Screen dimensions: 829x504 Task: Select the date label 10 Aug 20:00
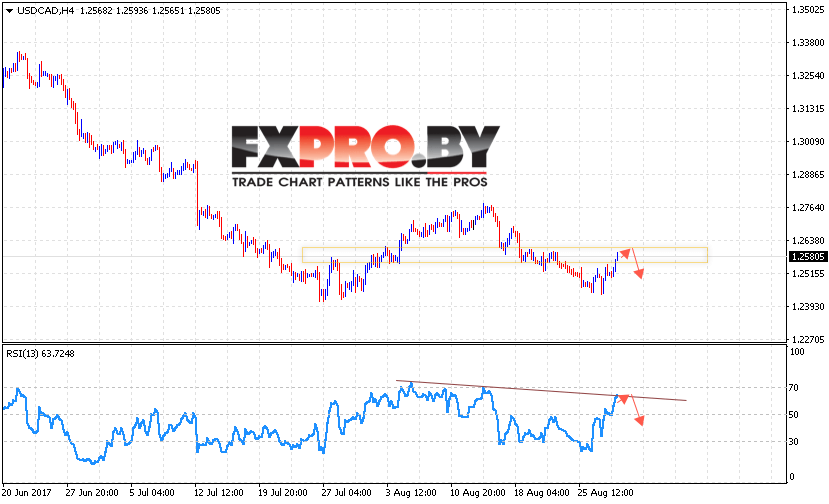(x=478, y=492)
